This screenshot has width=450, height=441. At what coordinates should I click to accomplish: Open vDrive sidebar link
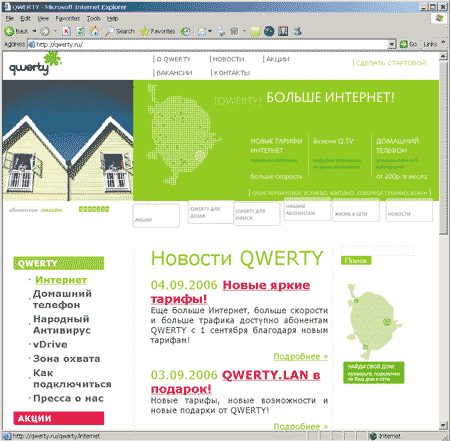click(50, 344)
